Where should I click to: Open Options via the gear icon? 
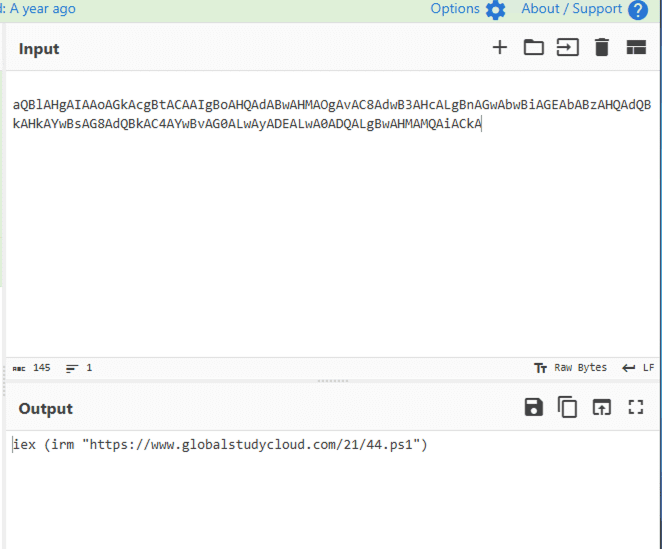click(x=496, y=10)
